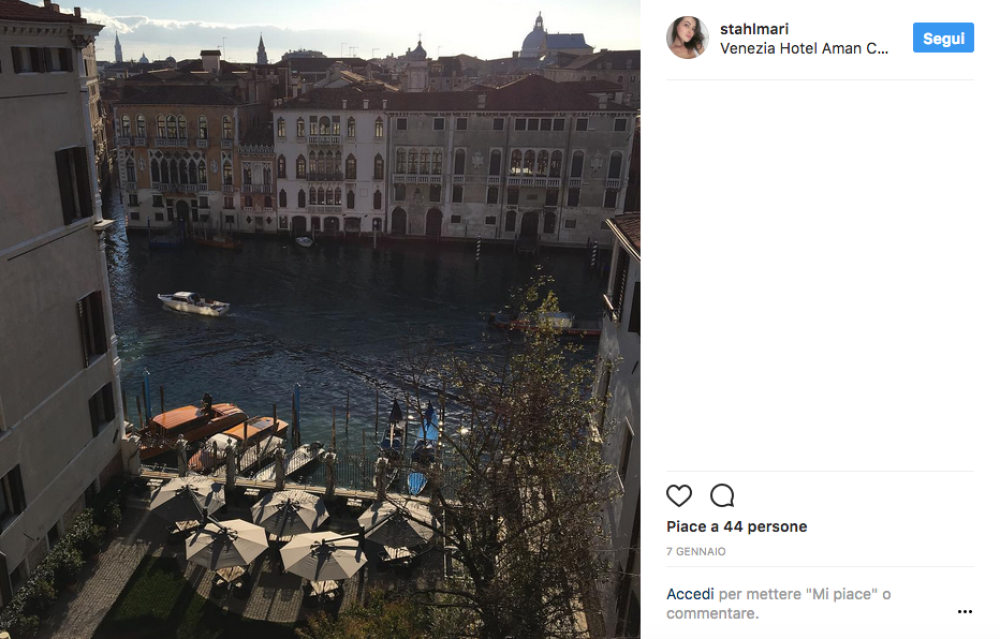This screenshot has width=1000, height=639.
Task: View the 'Piace a 44 persone' likes list
Action: (x=737, y=527)
